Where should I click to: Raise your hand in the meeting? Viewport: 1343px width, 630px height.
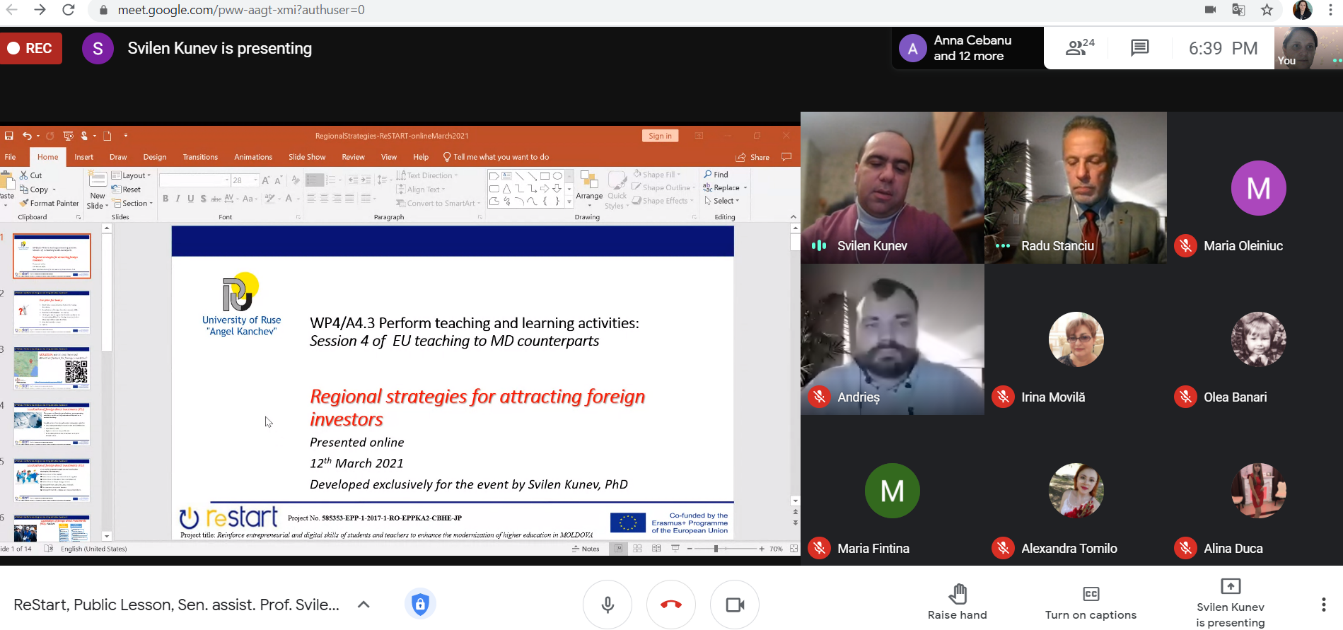[957, 603]
